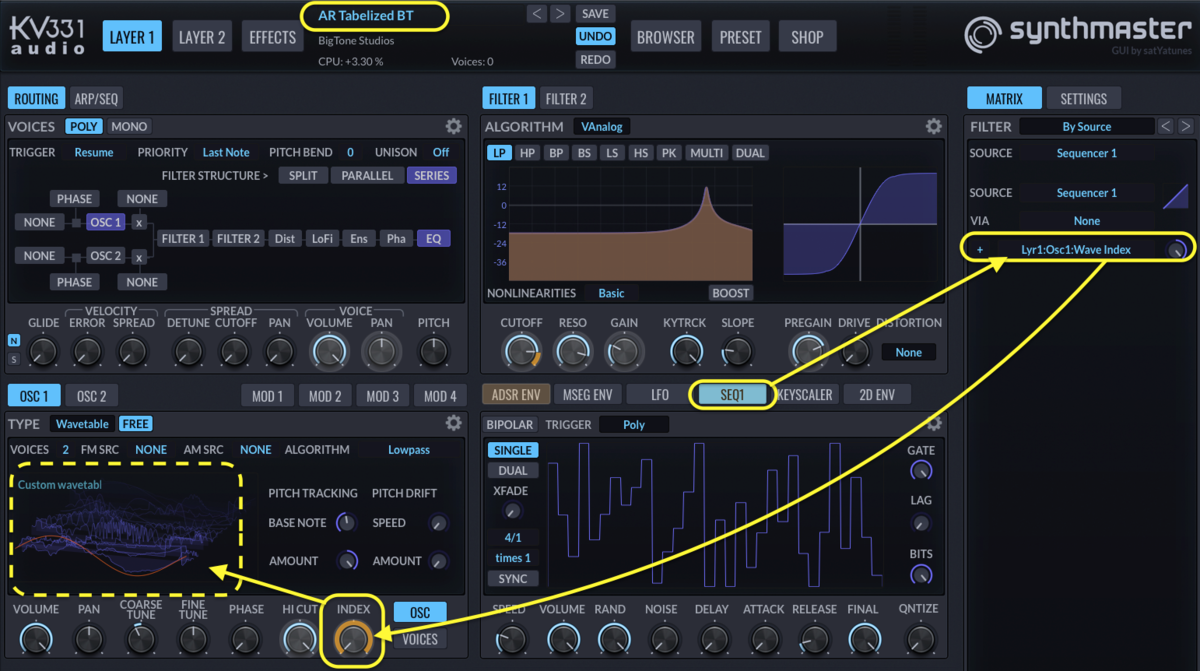Screen dimensions: 1200x671
Task: Click the oscillator Volume knob
Action: [x=35, y=639]
